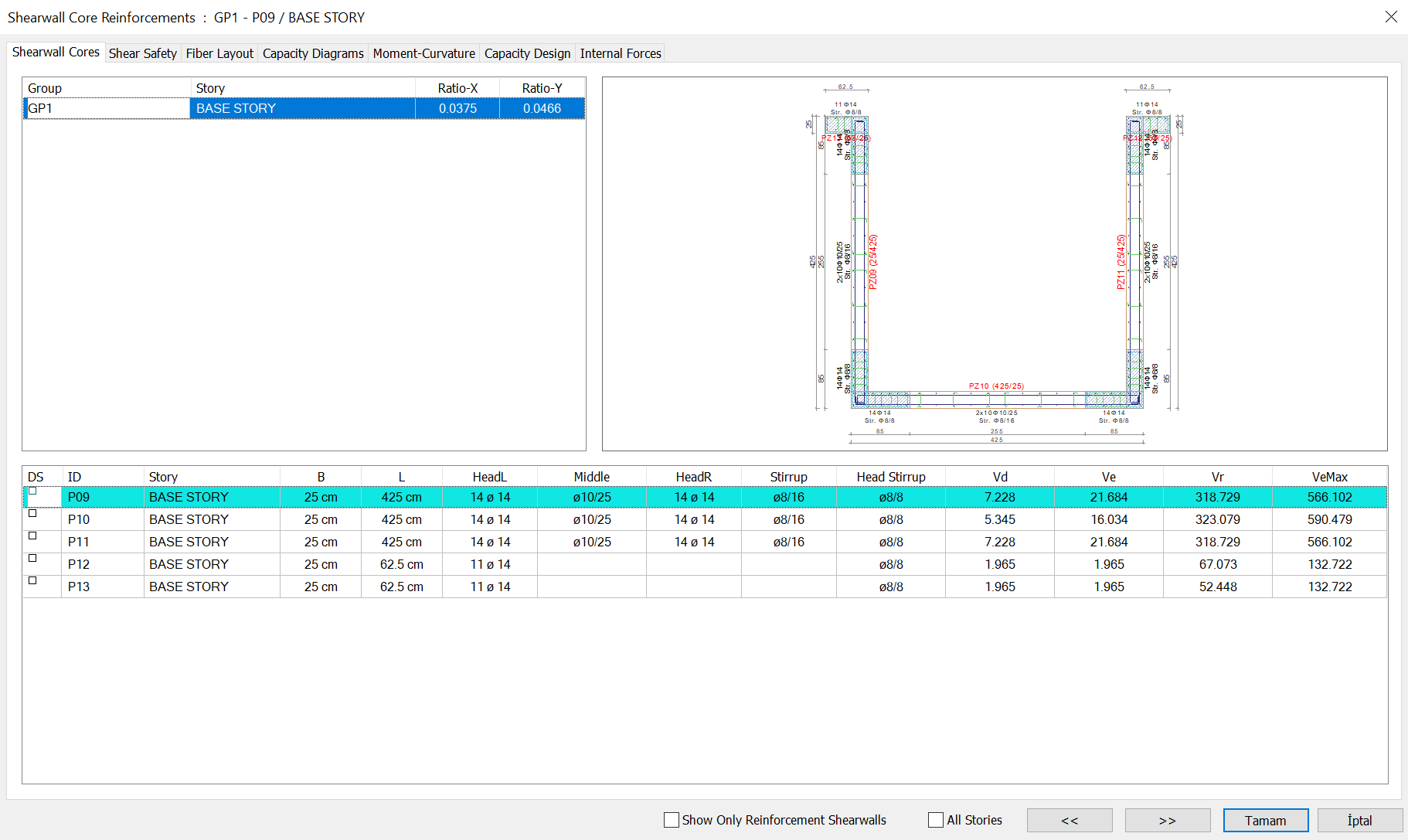Select shearwall P11 in the table
Image resolution: width=1408 pixels, height=840 pixels.
pos(79,542)
